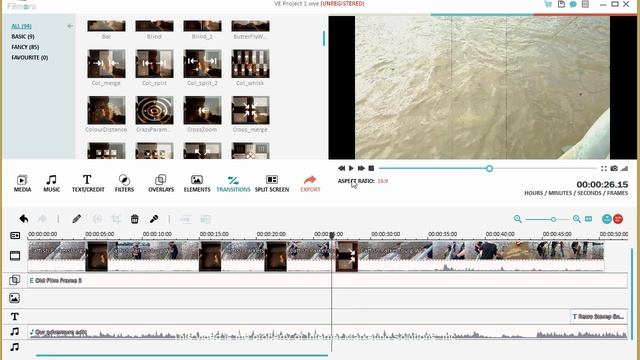
Task: Click the timeline zoom-in magnifier
Action: click(x=576, y=219)
